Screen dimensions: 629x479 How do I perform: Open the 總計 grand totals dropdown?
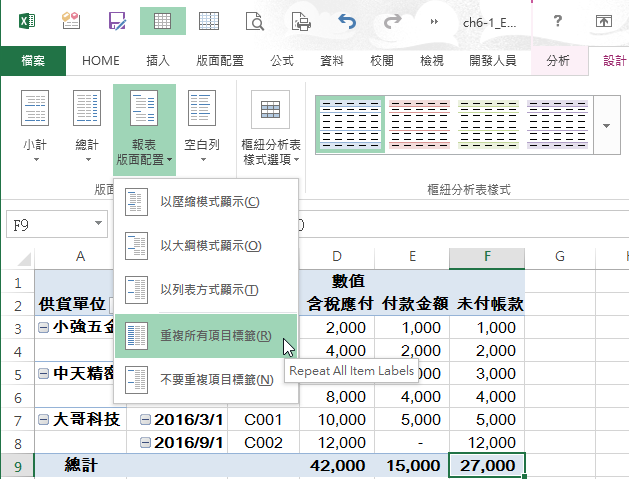pyautogui.click(x=87, y=126)
